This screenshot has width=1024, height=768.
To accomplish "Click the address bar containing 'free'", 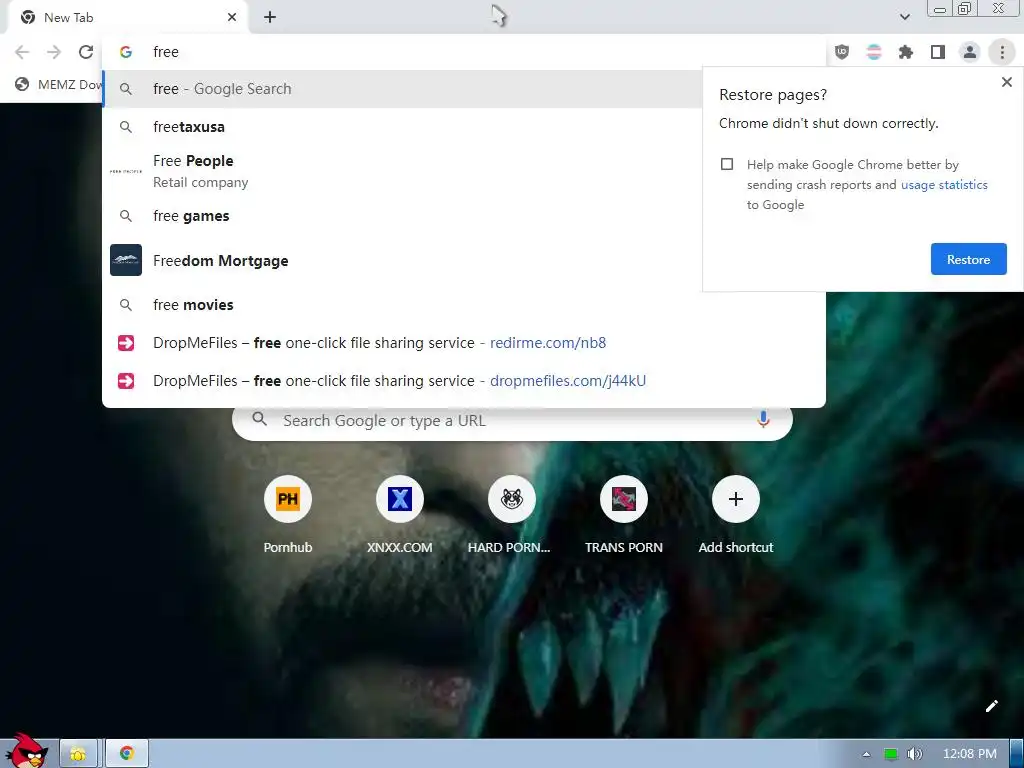I will (x=464, y=52).
